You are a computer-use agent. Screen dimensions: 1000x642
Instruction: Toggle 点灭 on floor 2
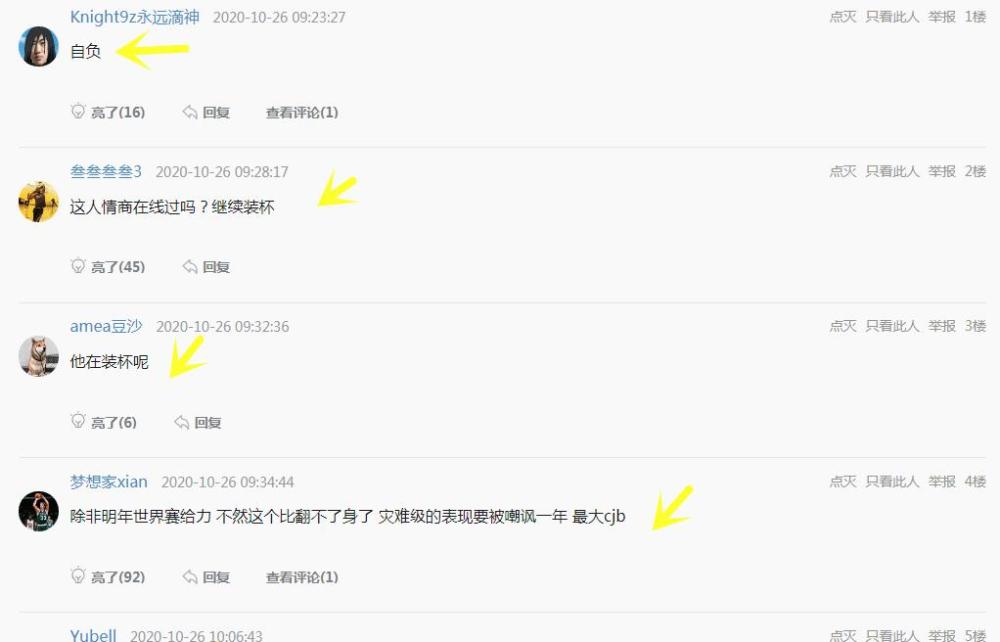point(842,171)
